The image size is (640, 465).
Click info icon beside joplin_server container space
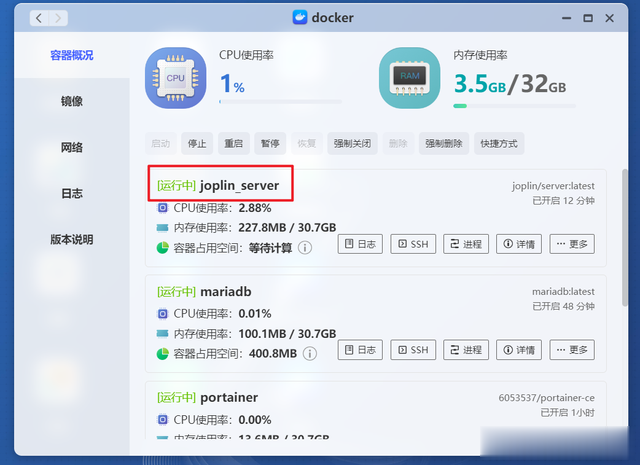pyautogui.click(x=305, y=247)
